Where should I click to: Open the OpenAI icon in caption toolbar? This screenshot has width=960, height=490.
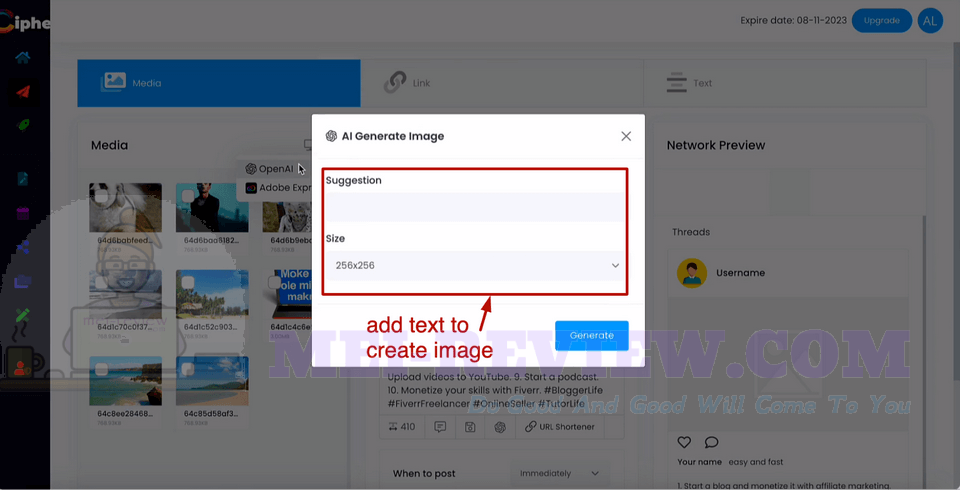pyautogui.click(x=500, y=427)
